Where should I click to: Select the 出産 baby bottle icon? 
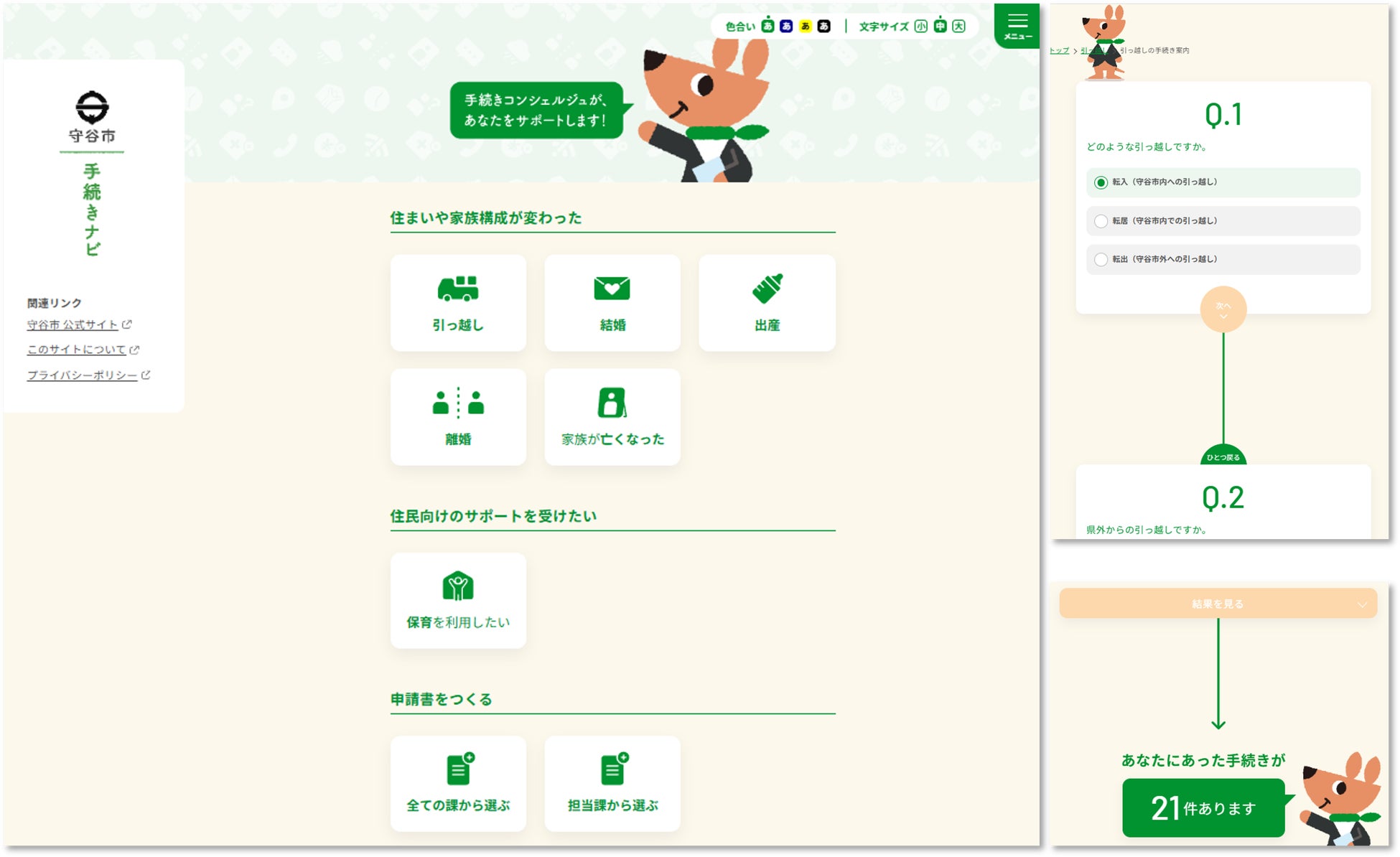pos(767,289)
